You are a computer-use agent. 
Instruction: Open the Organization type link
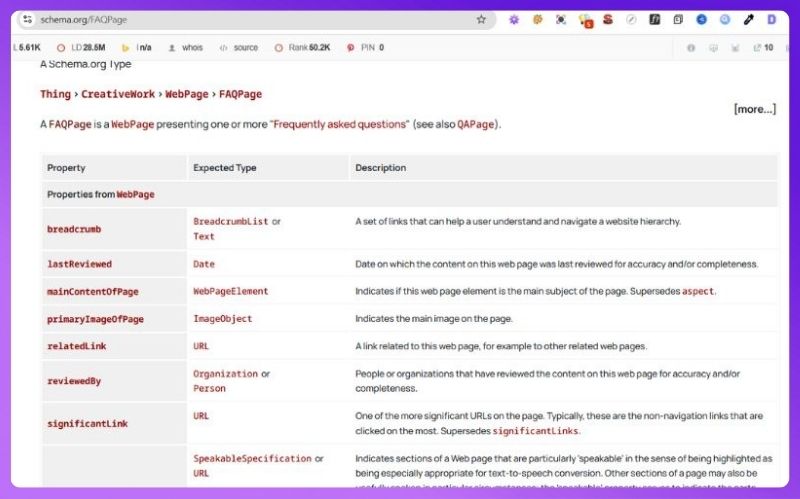[225, 373]
